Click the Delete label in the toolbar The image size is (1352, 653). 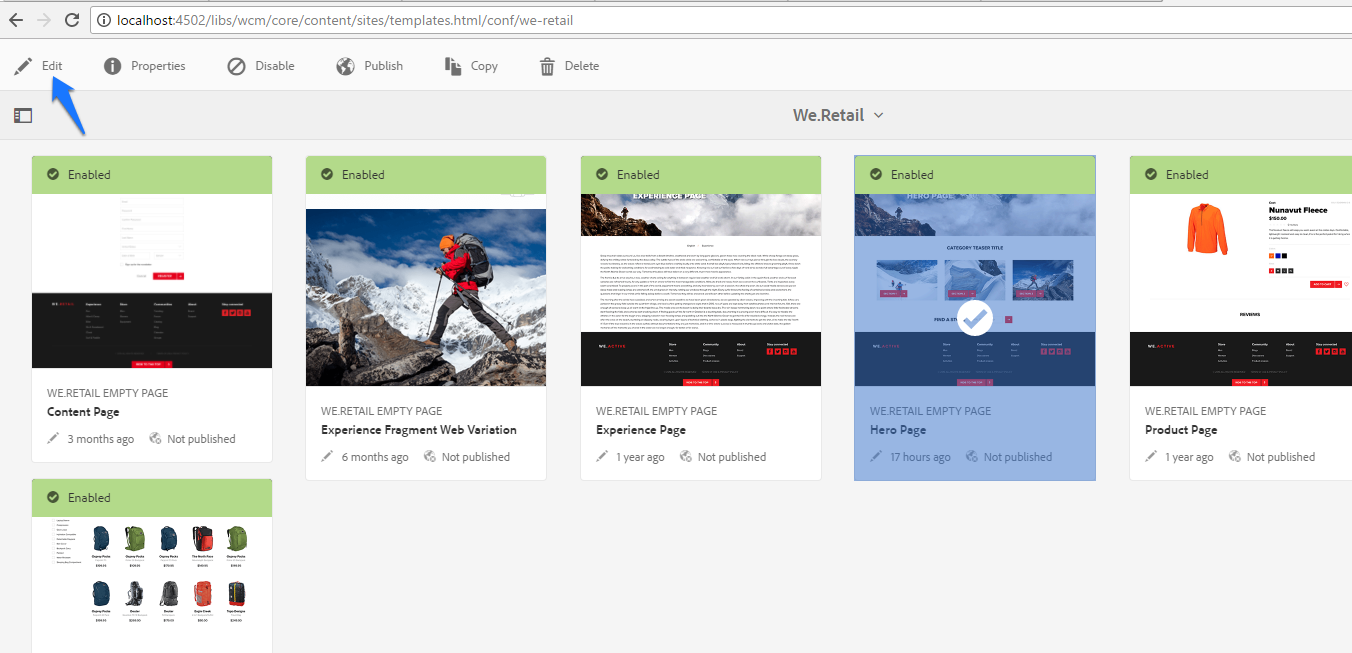[x=582, y=66]
